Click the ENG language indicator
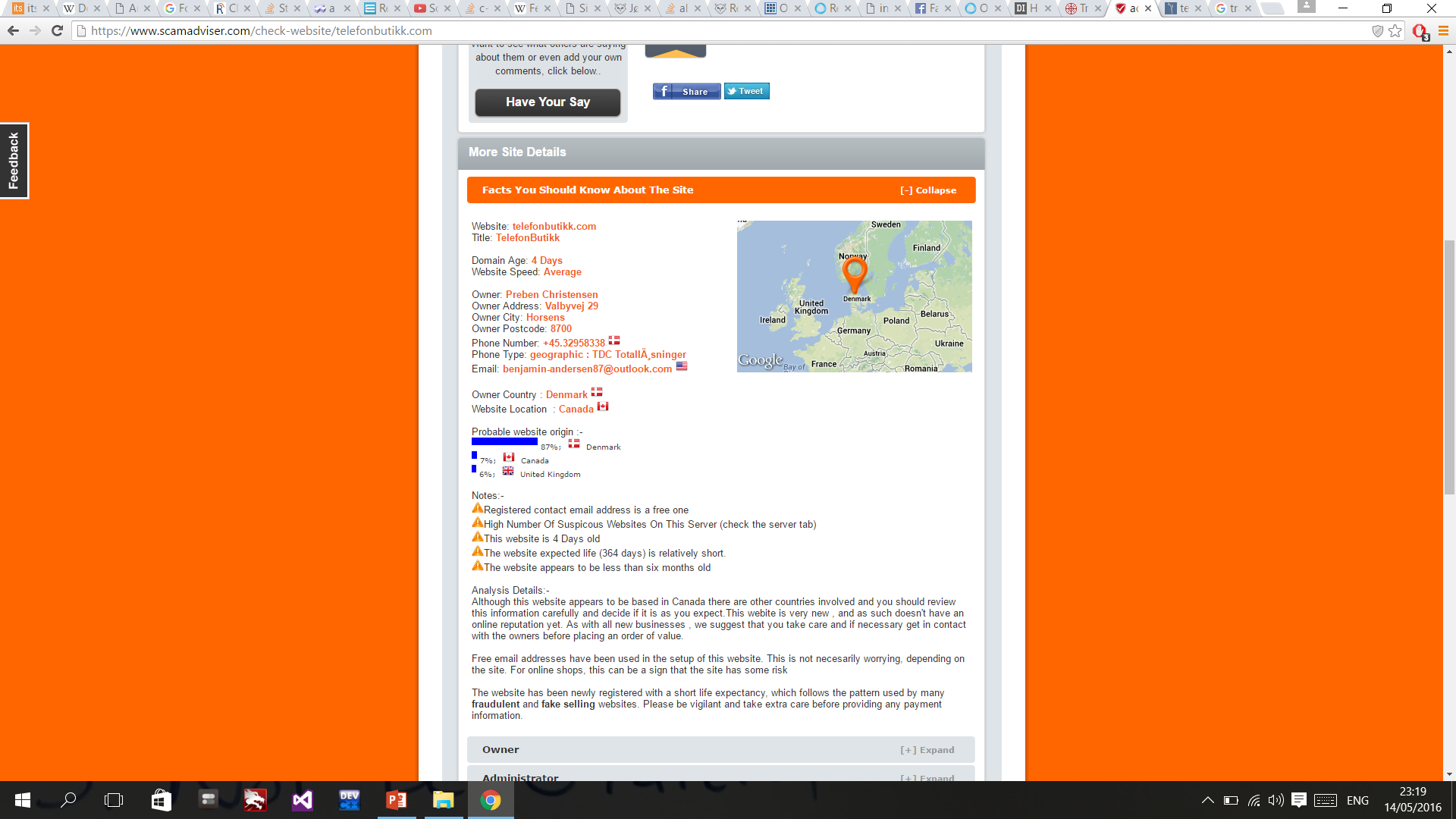This screenshot has width=1456, height=819. coord(1357,800)
